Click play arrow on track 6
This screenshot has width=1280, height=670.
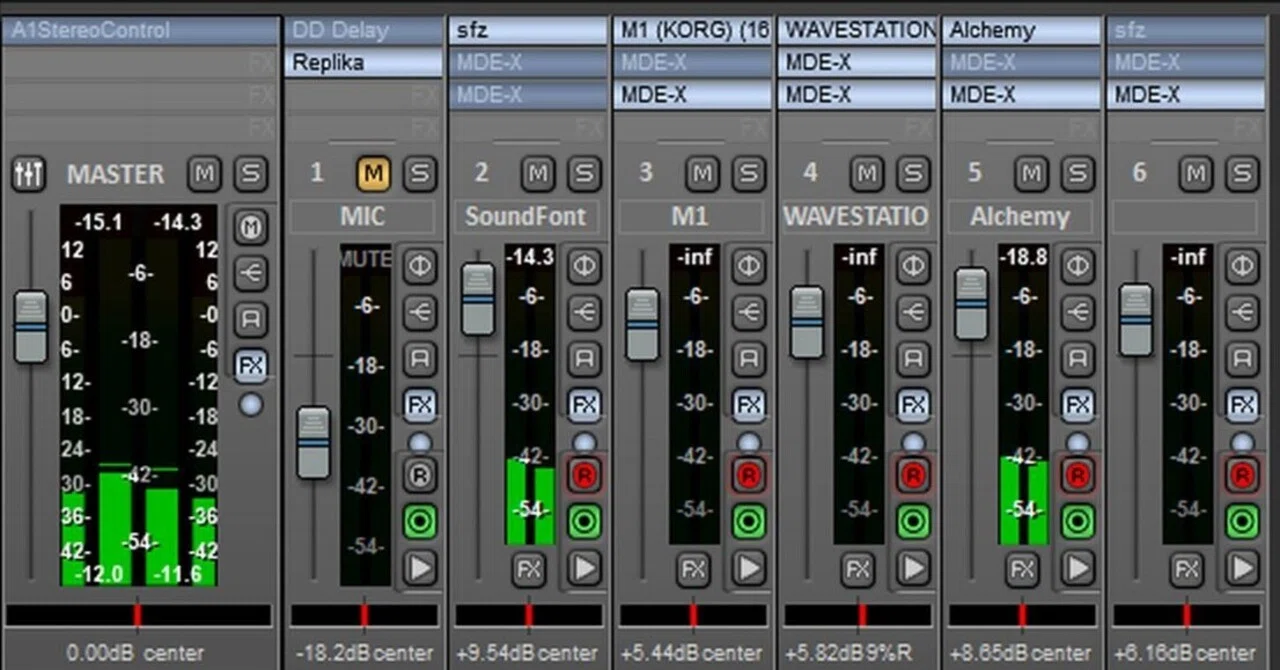pos(1242,569)
